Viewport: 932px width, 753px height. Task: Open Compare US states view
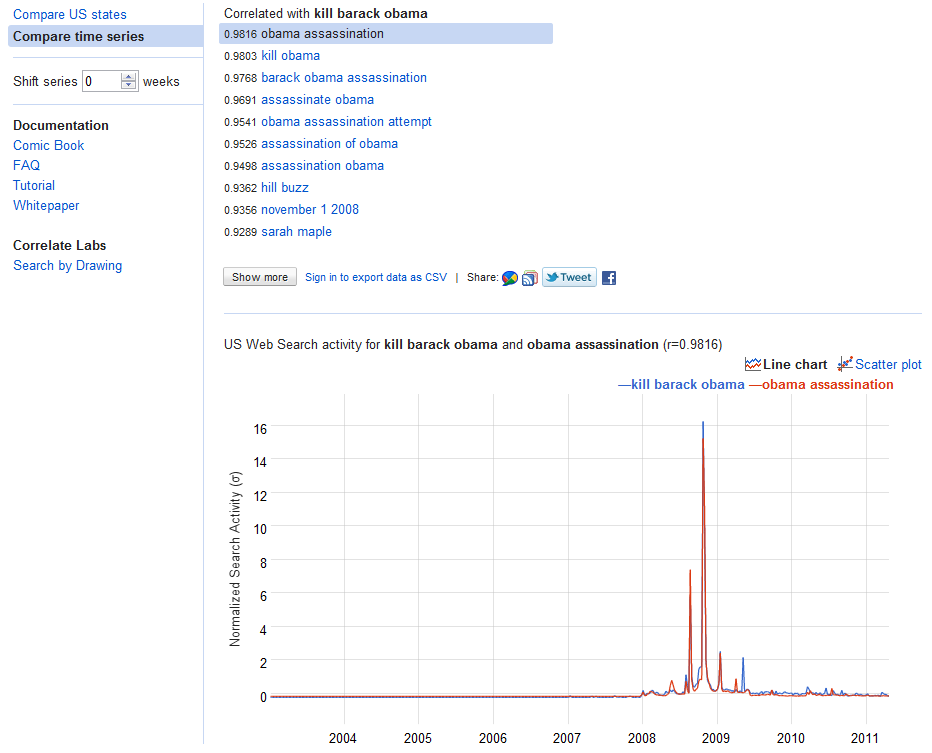pyautogui.click(x=70, y=15)
